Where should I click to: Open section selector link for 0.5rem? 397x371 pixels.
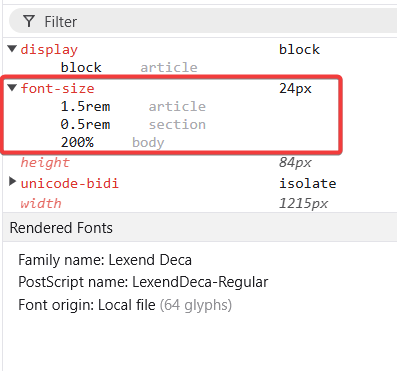tap(177, 125)
